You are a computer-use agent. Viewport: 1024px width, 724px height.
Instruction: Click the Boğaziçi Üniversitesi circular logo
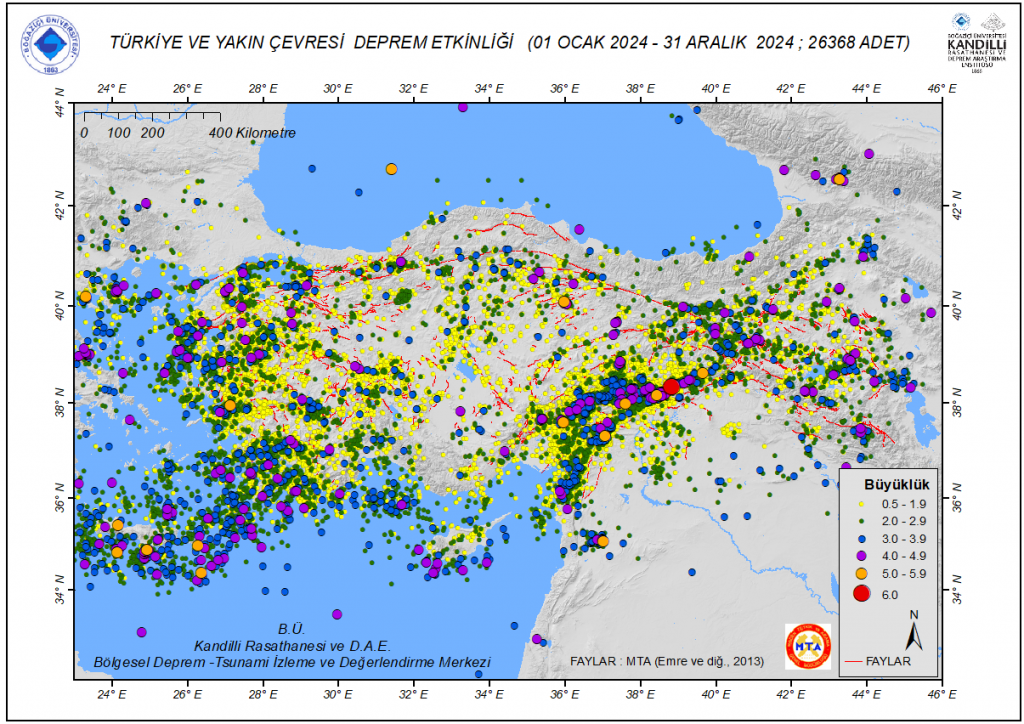click(x=51, y=42)
